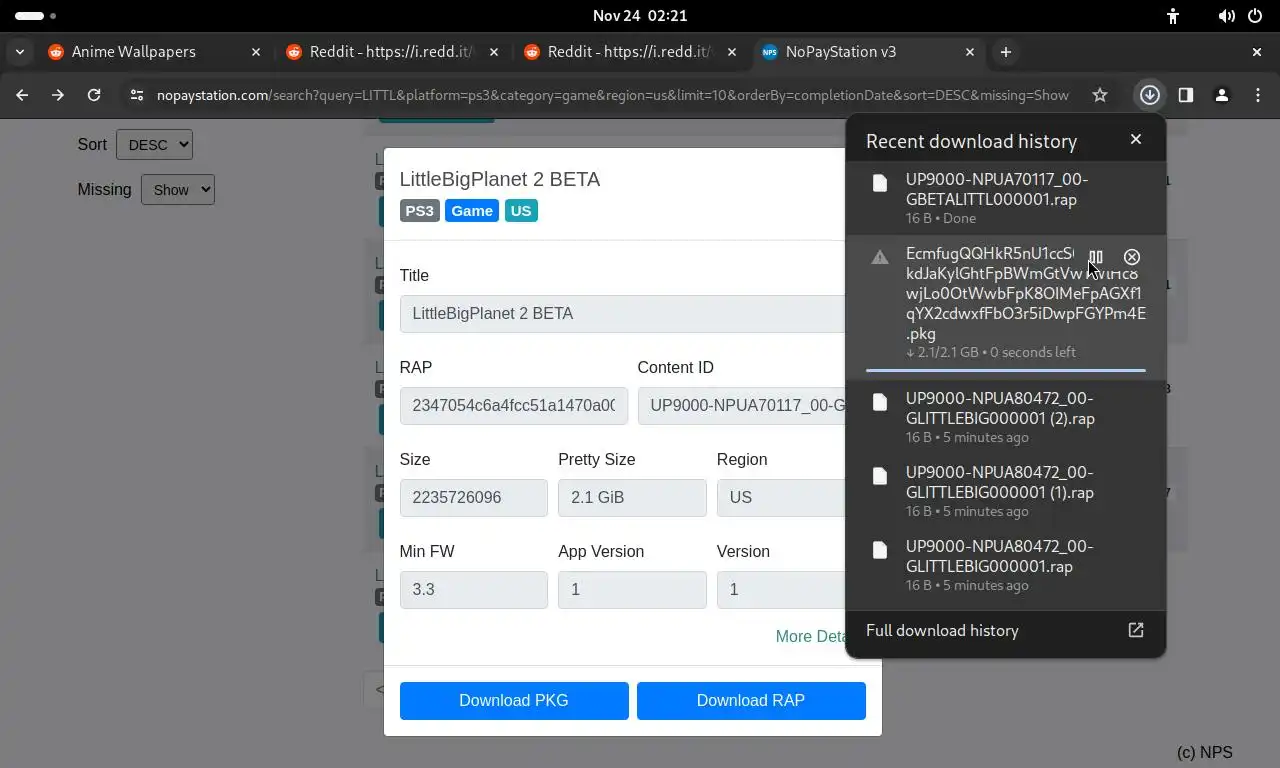1280x768 pixels.
Task: View site information icon in address bar
Action: [x=137, y=95]
